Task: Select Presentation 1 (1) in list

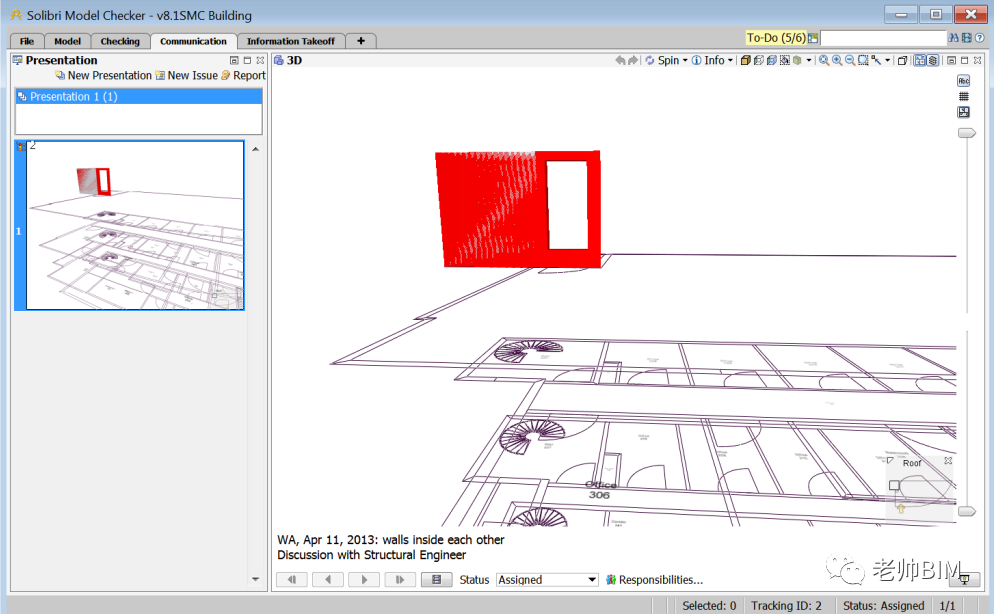Action: 139,96
